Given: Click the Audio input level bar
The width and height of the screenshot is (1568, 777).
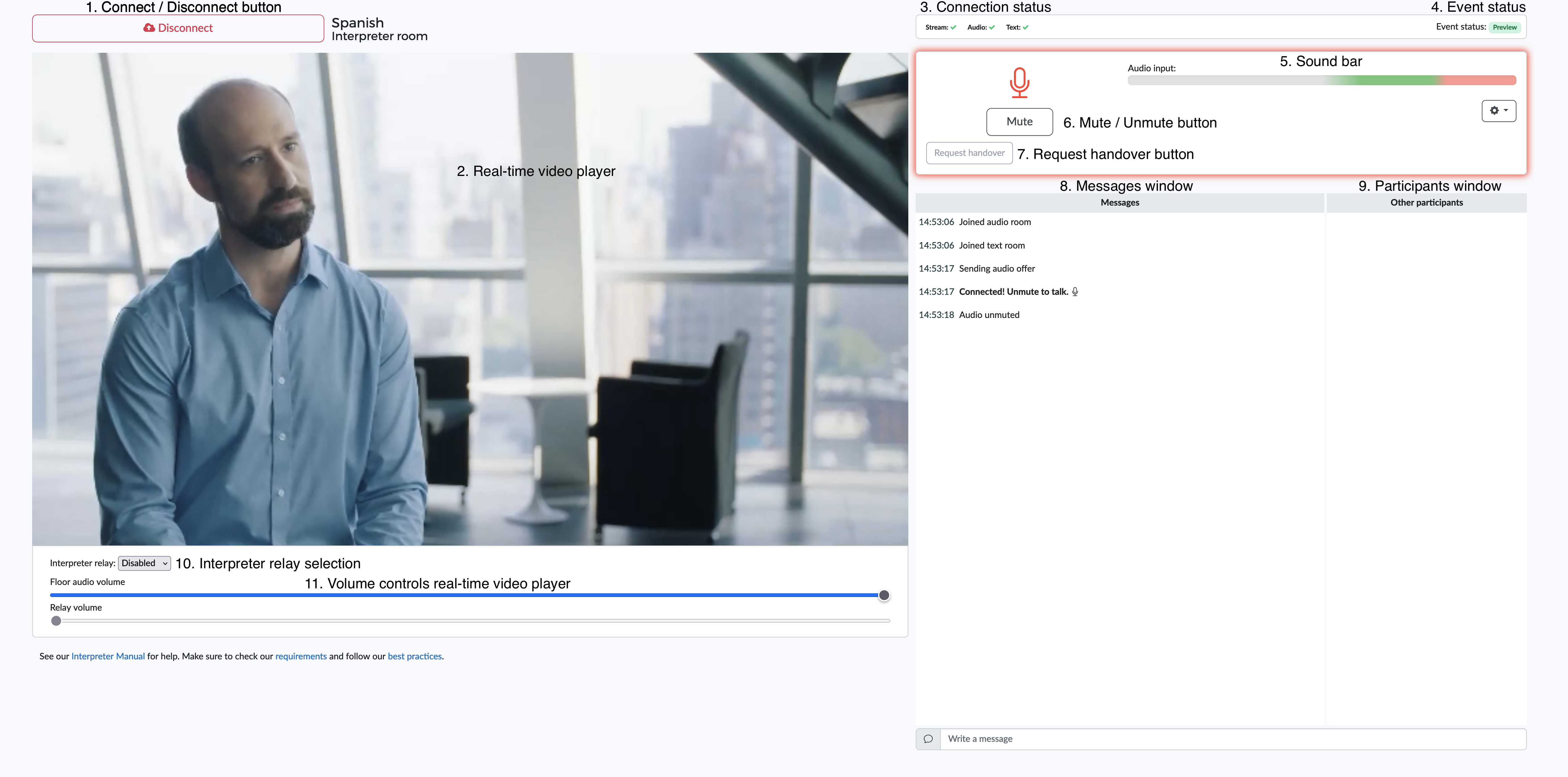Looking at the screenshot, I should (x=1322, y=80).
